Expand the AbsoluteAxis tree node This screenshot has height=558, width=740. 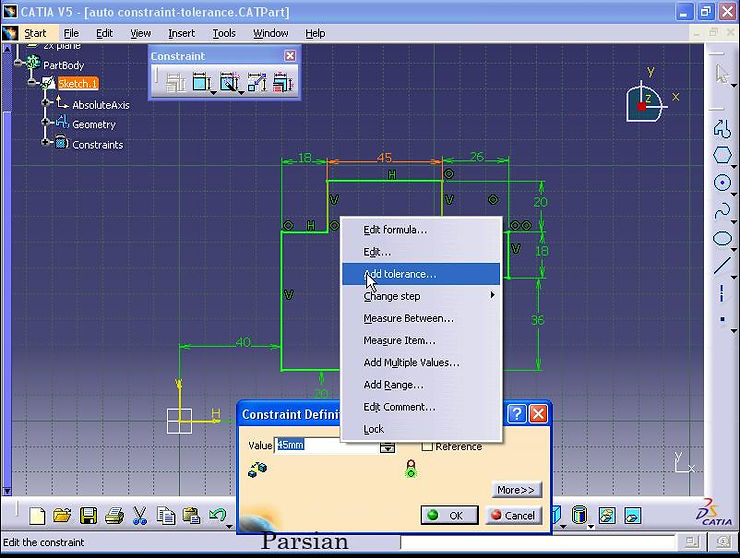pyautogui.click(x=46, y=102)
